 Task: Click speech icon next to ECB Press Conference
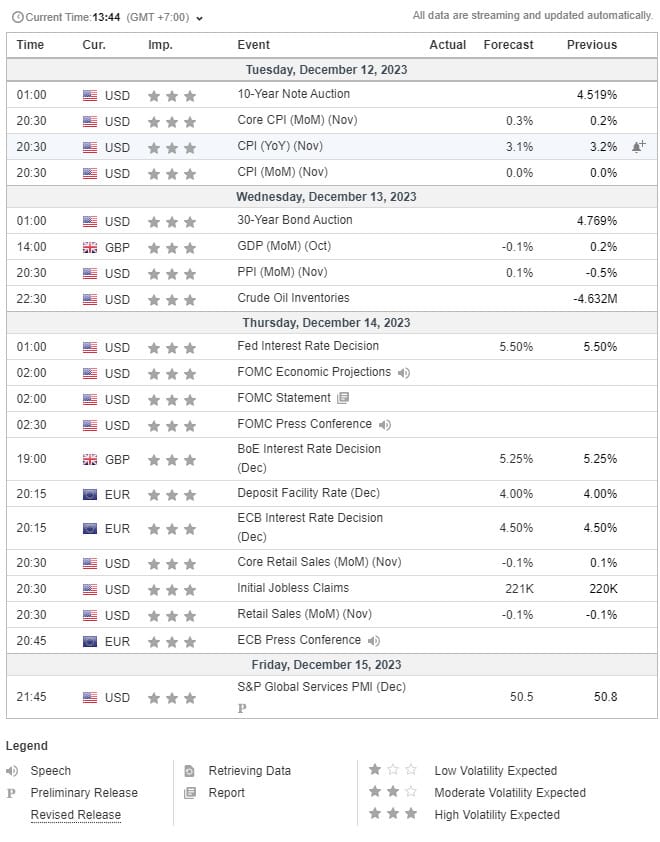pos(374,641)
